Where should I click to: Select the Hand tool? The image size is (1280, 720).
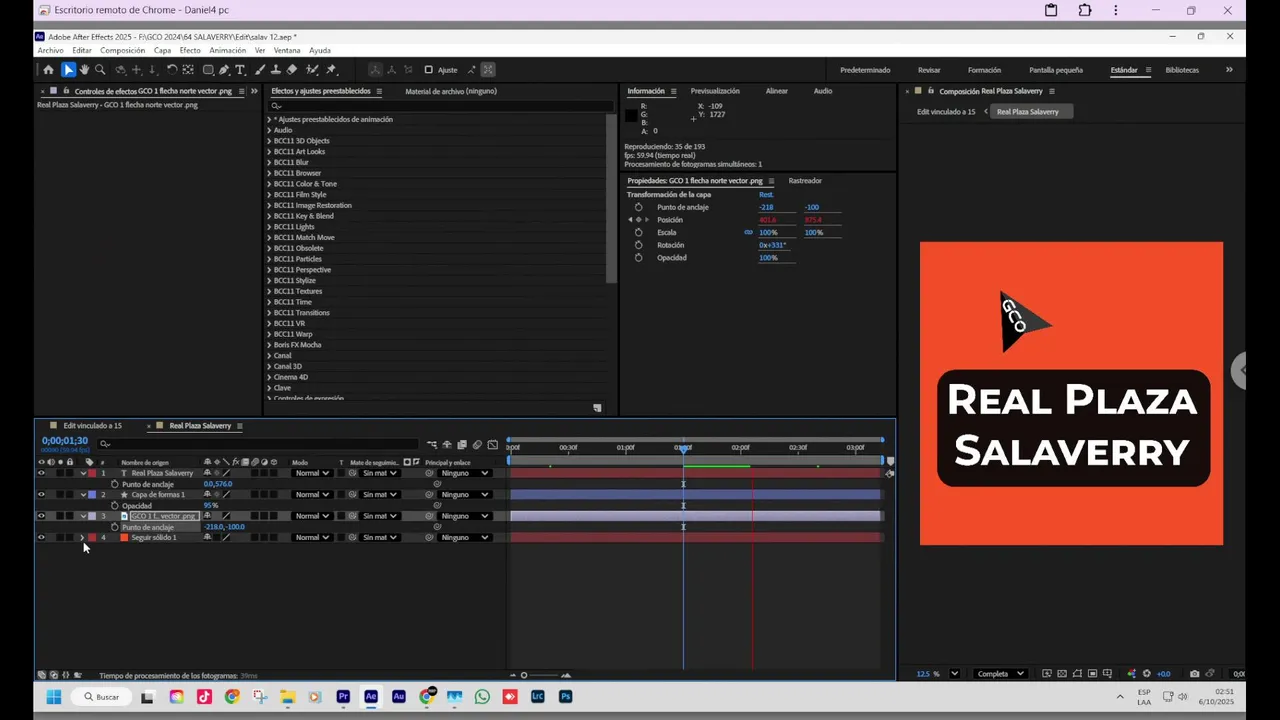[84, 70]
